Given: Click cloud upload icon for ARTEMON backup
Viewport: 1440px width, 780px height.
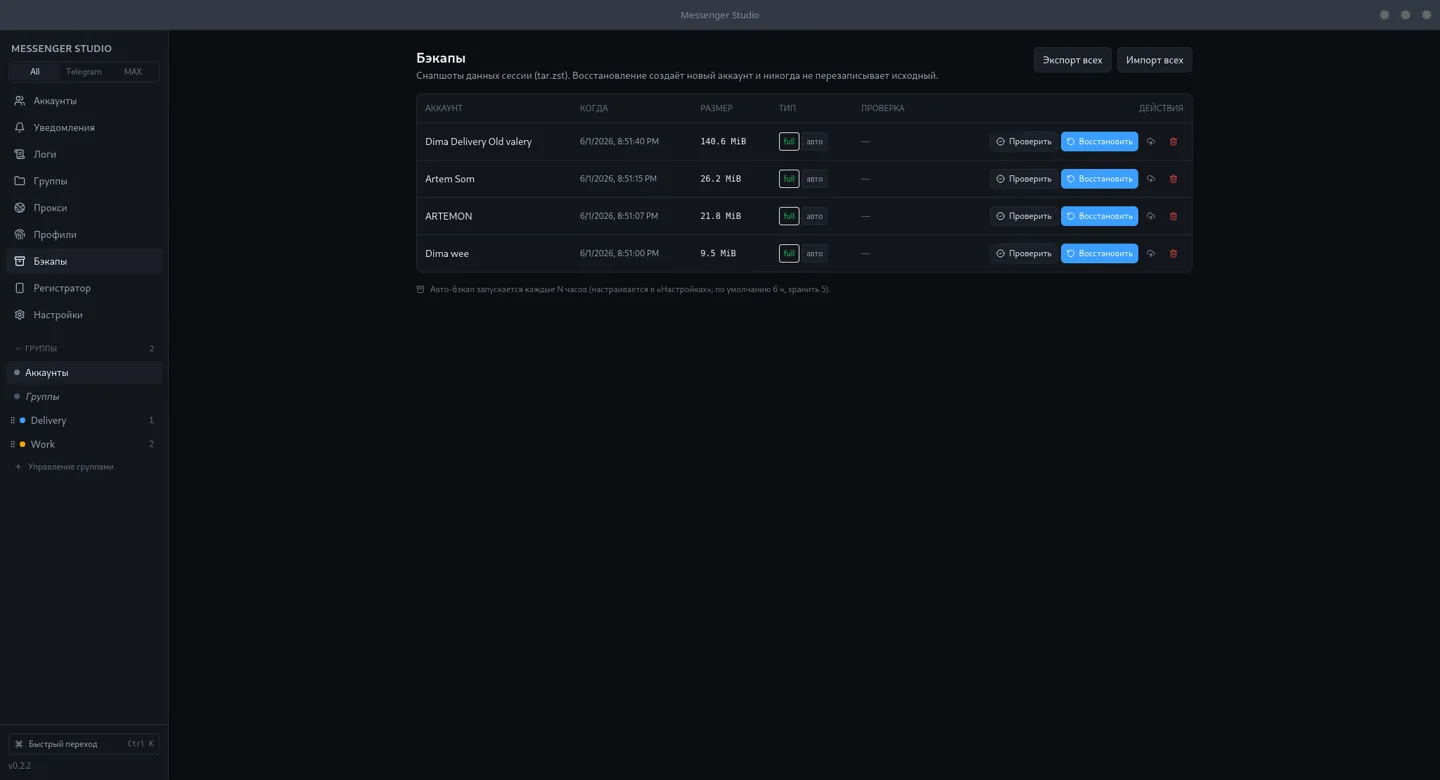Looking at the screenshot, I should (1151, 216).
